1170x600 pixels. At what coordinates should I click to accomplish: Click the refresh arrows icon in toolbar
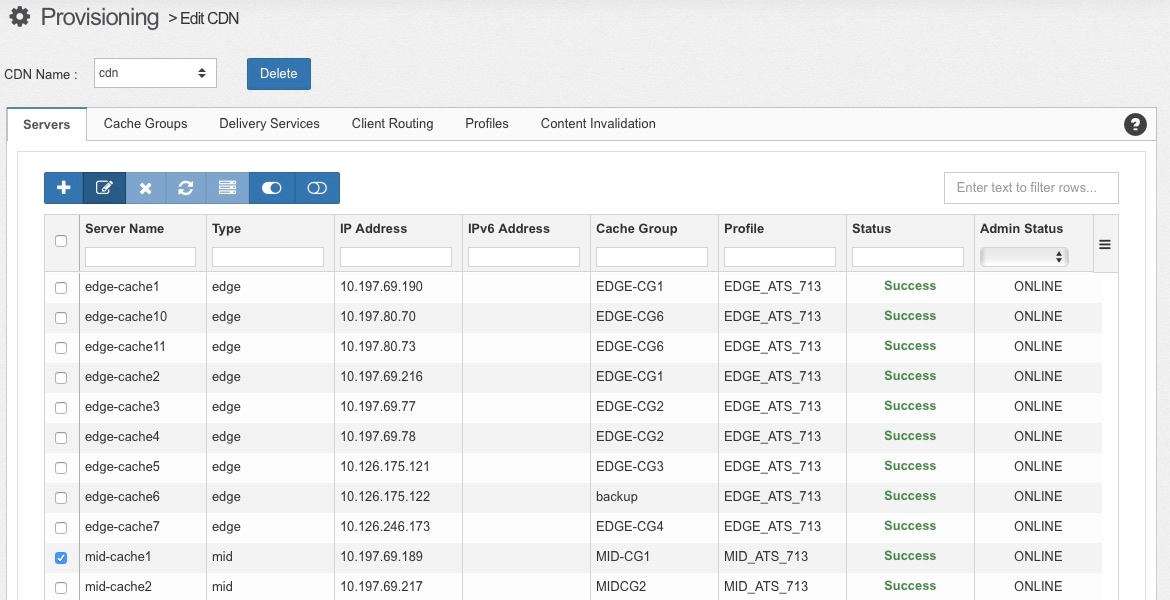[186, 188]
